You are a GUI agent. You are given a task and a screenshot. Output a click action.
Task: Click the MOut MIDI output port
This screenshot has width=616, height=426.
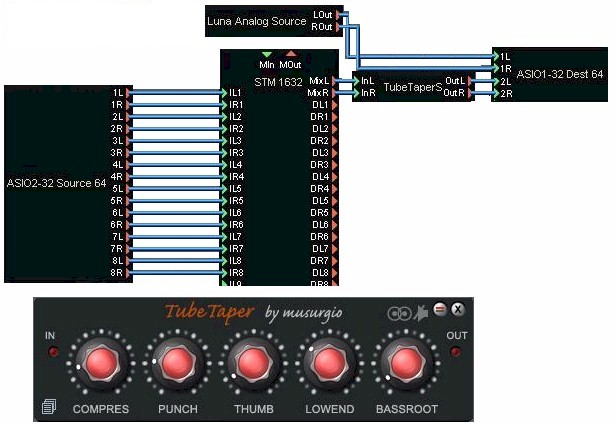tap(291, 53)
